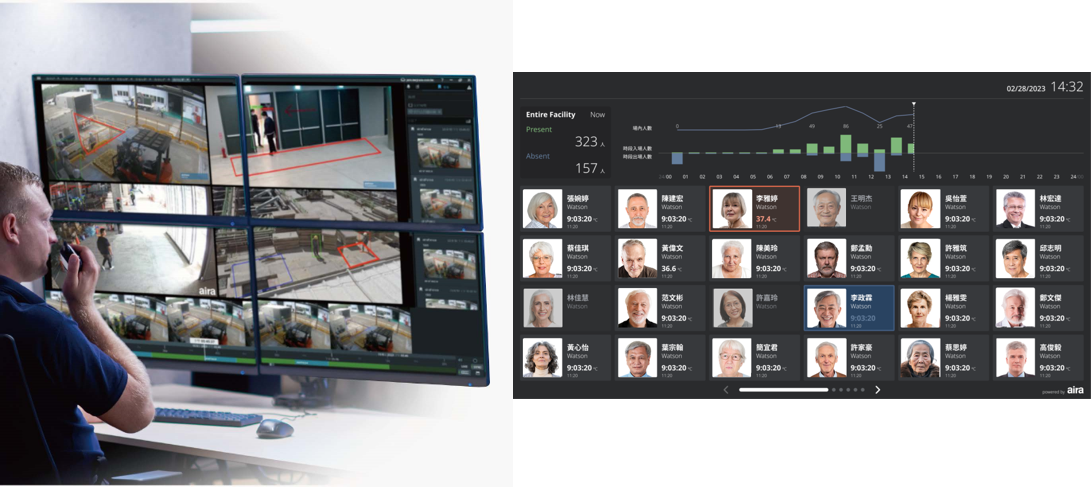The width and height of the screenshot is (1091, 487).
Task: Go to the next page of faces
Action: point(877,390)
